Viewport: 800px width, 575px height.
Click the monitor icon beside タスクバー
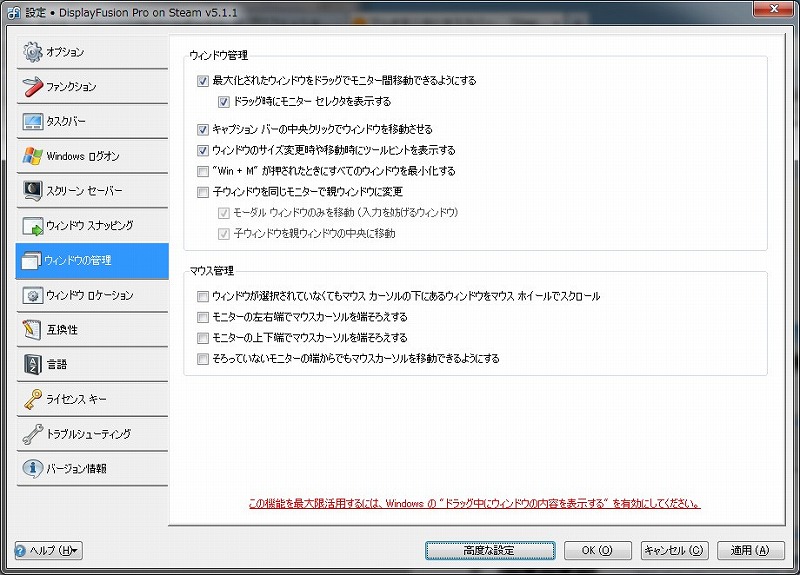33,121
